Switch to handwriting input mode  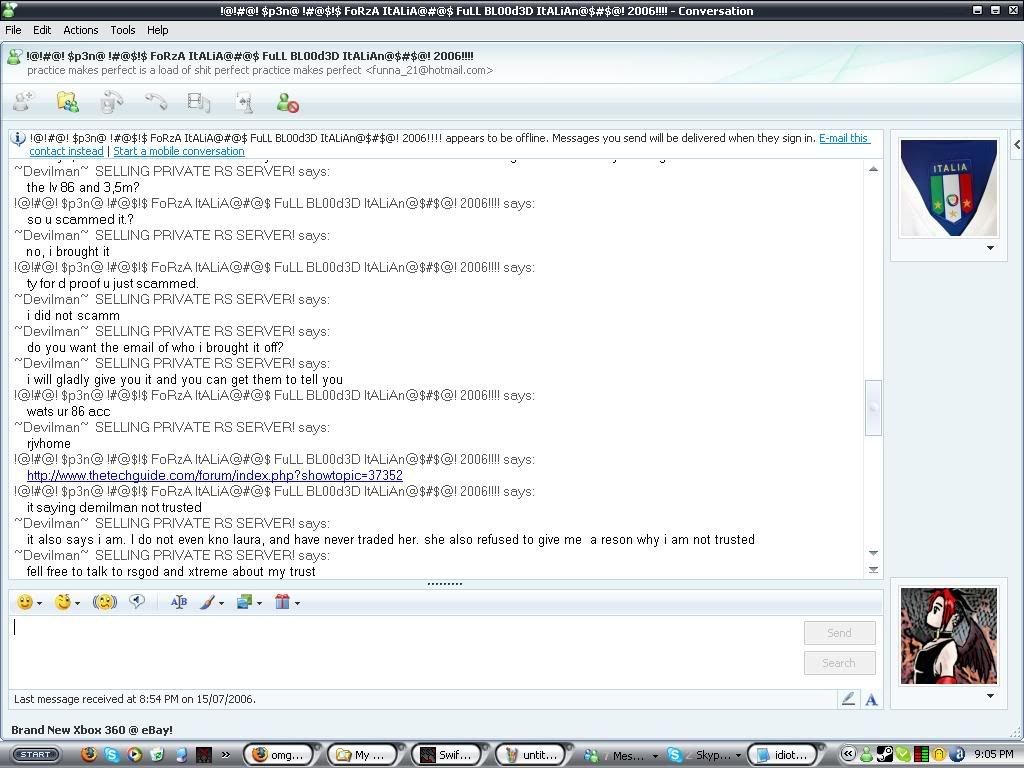[848, 700]
